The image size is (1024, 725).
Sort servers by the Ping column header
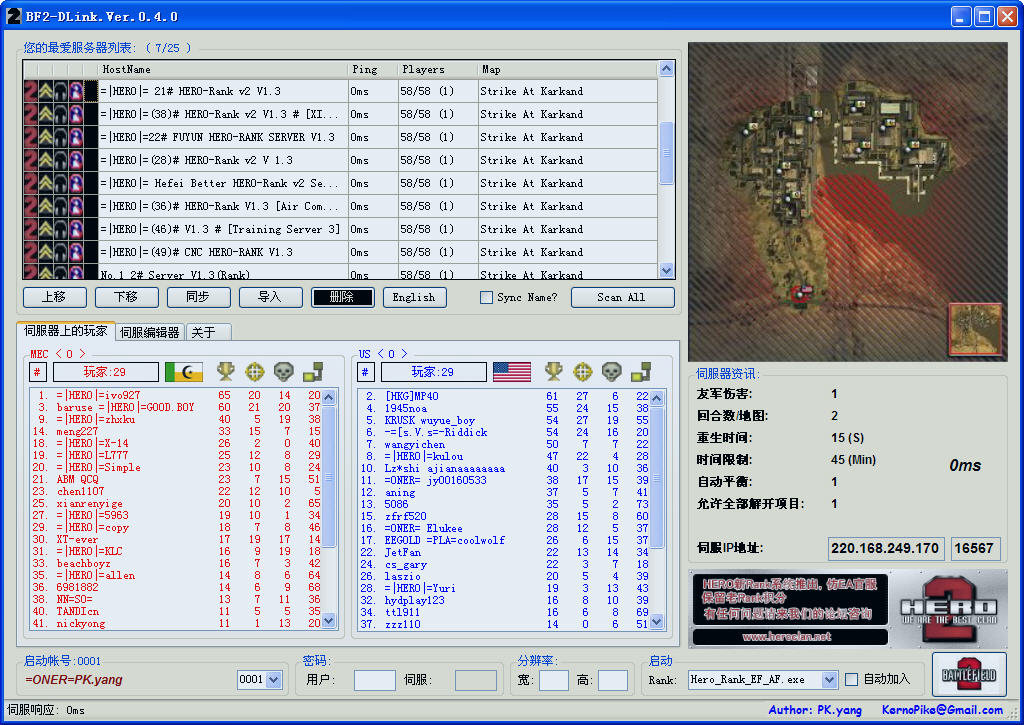coord(373,69)
